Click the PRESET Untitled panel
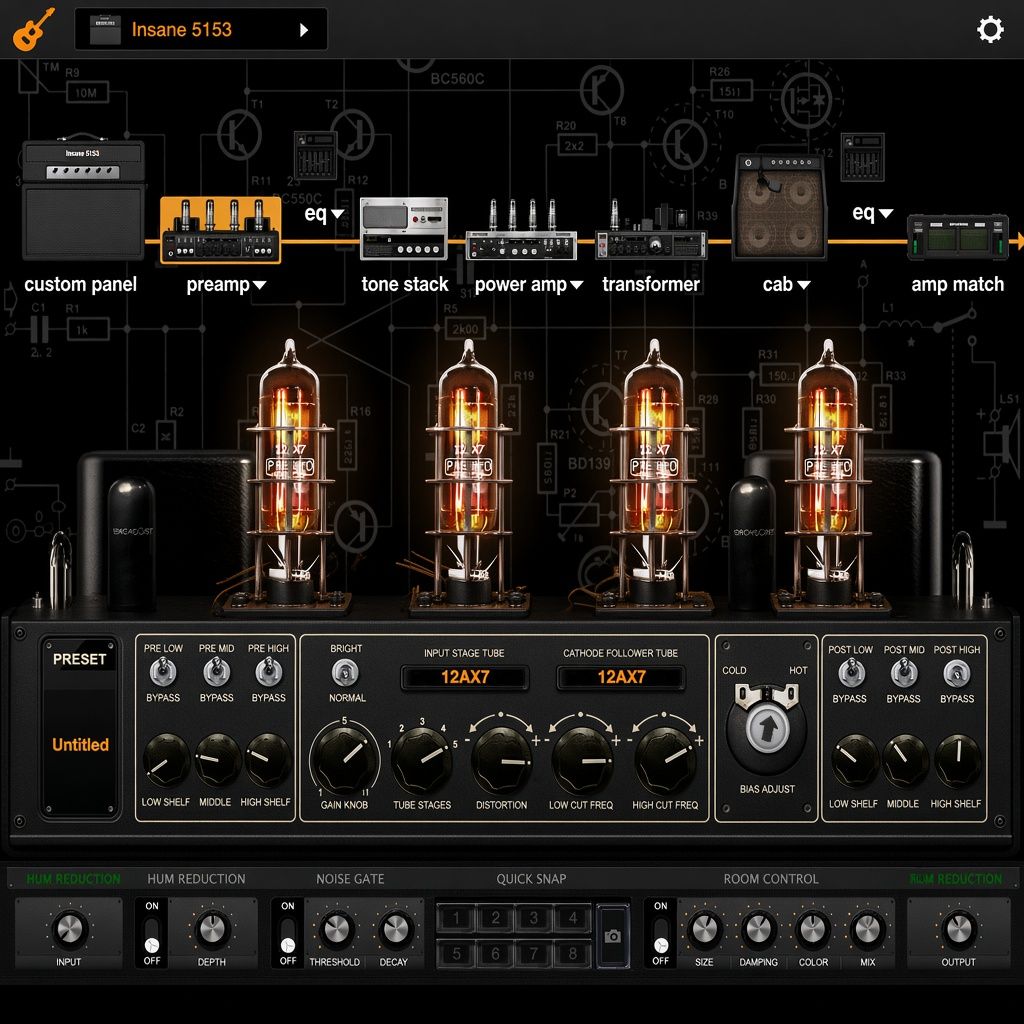 (80, 726)
